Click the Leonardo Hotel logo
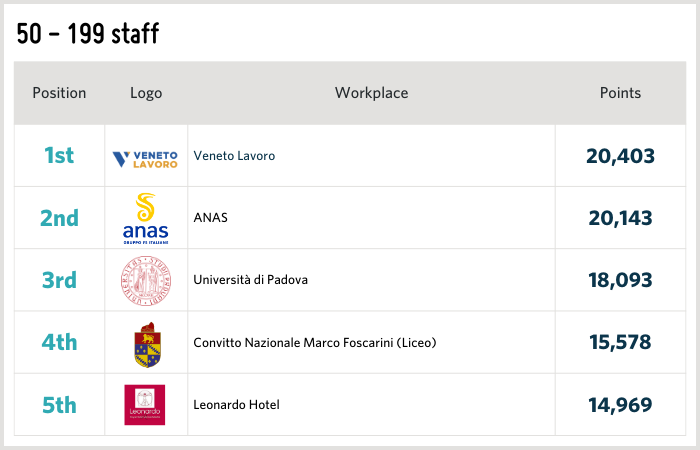This screenshot has height=450, width=700. [145, 405]
